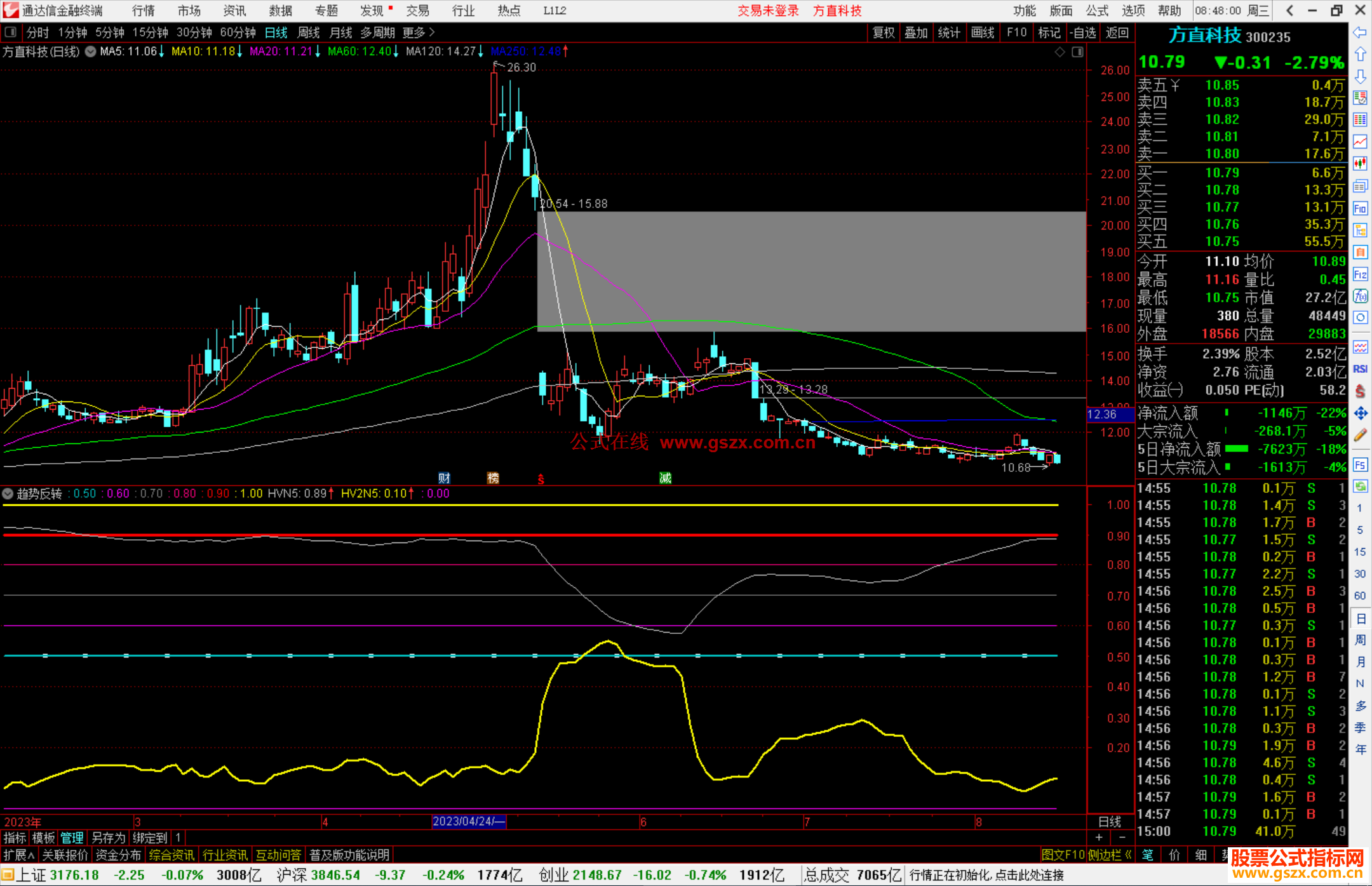The image size is (1372, 886).
Task: Open the 公式 menu
Action: (1097, 10)
